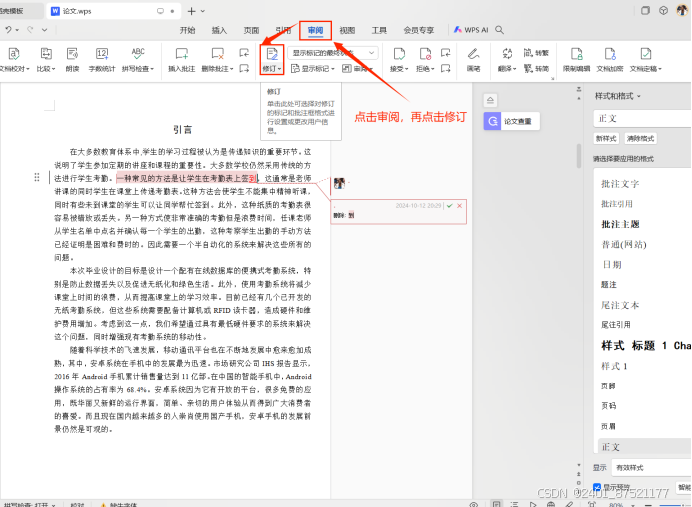Click the search magnifier next to WPS AI
Image resolution: width=692 pixels, height=507 pixels.
pyautogui.click(x=499, y=30)
